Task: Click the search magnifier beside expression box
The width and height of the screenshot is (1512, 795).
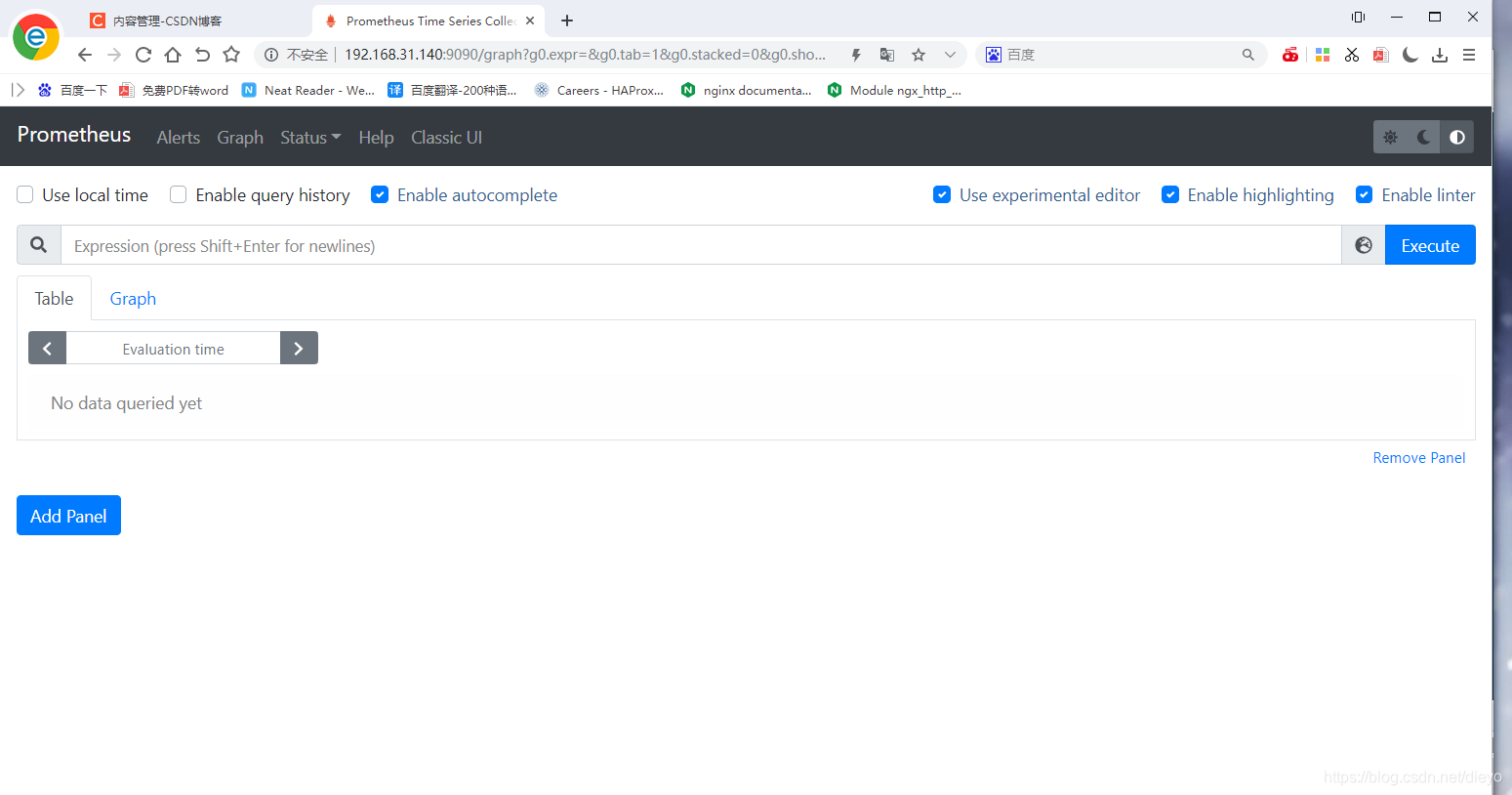Action: [x=39, y=245]
